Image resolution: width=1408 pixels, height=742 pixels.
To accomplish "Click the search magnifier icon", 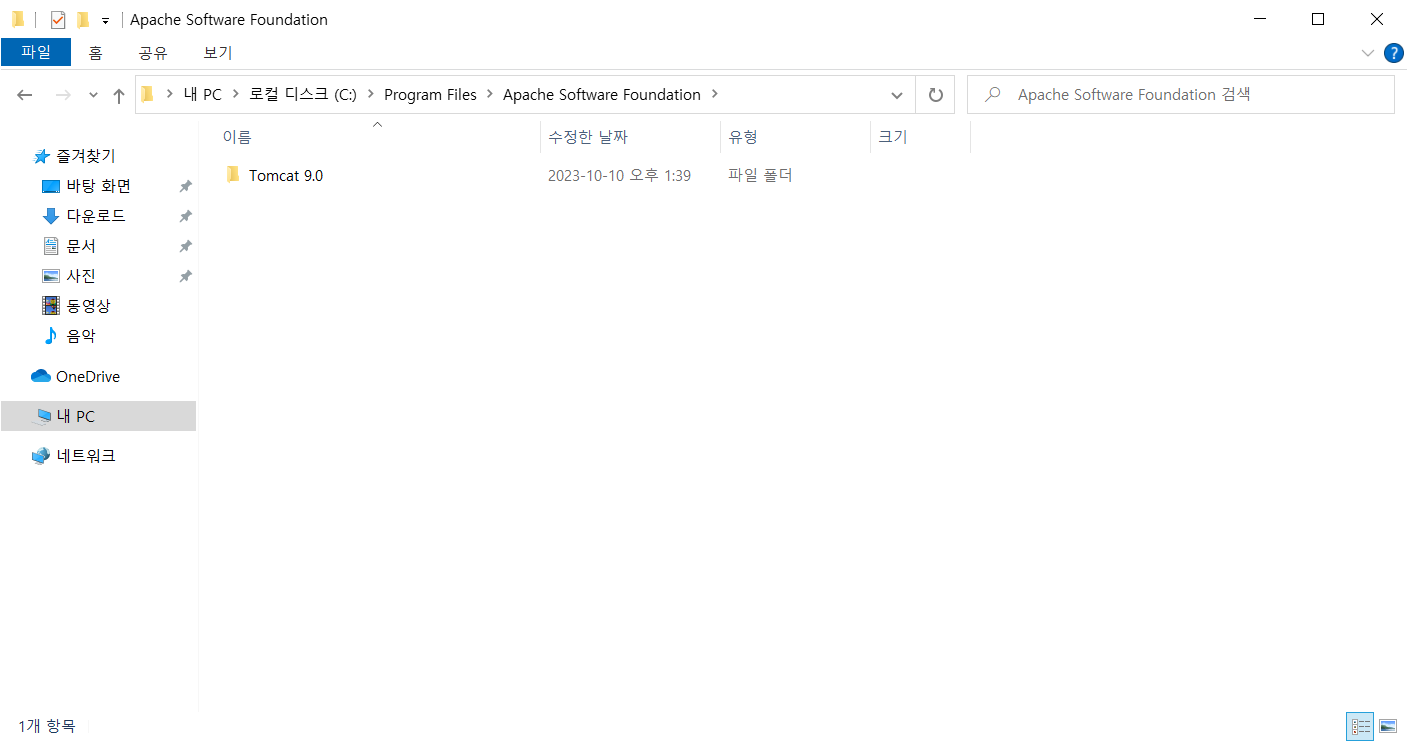I will click(993, 95).
